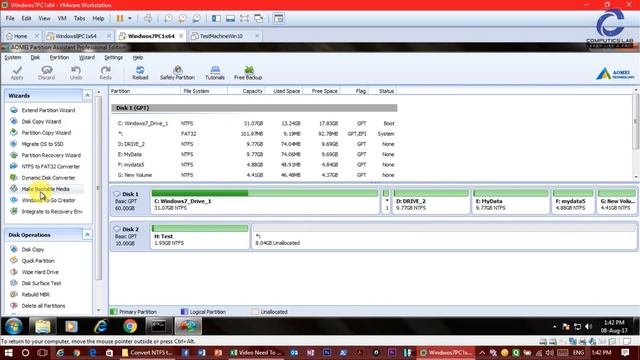Viewport: 640px width, 360px height.
Task: Click the Discard toolbar icon
Action: [46, 73]
